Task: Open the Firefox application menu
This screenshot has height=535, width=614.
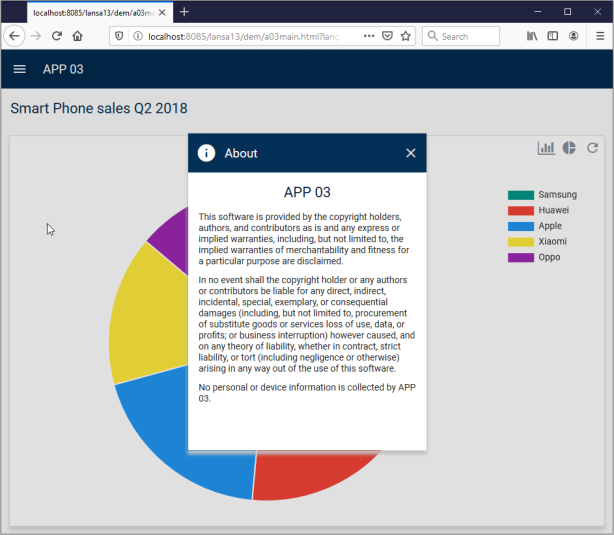Action: [x=597, y=35]
